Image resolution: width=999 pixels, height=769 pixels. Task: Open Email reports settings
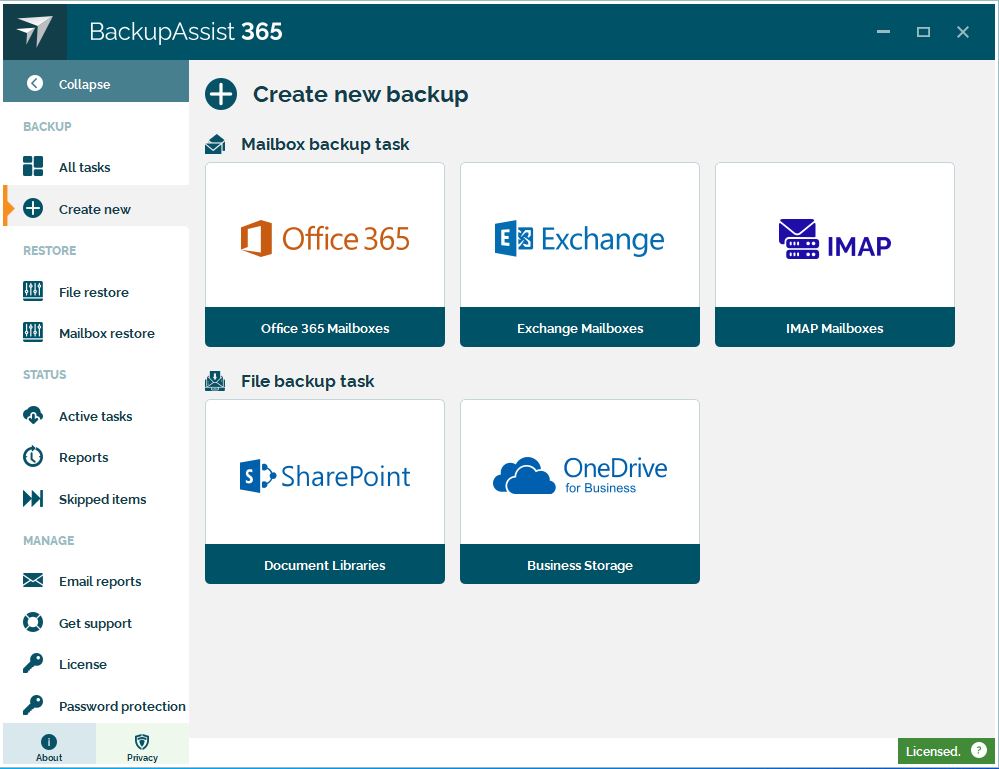tap(96, 581)
